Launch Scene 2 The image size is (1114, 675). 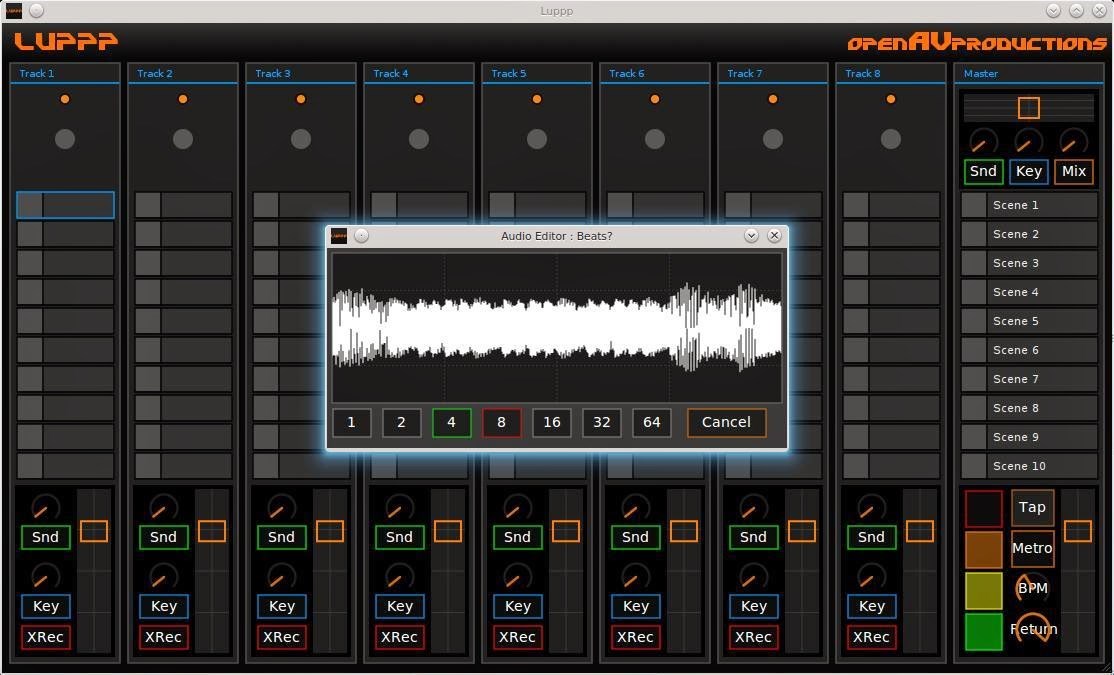[1029, 234]
